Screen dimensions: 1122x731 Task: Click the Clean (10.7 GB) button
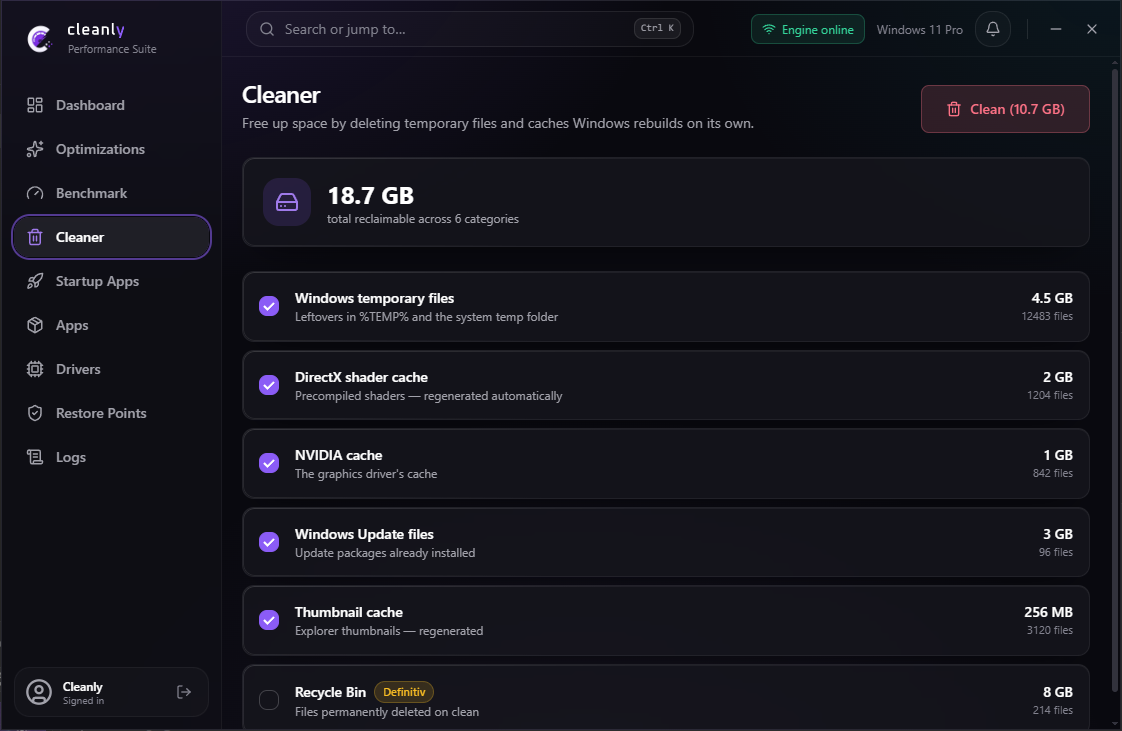(x=1005, y=109)
